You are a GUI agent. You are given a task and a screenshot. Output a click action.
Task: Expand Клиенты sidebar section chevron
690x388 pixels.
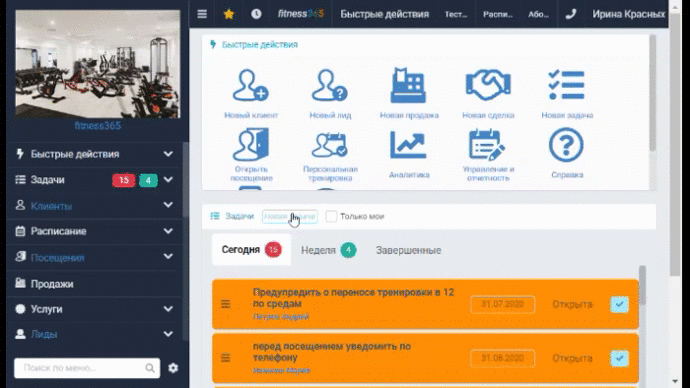point(168,205)
